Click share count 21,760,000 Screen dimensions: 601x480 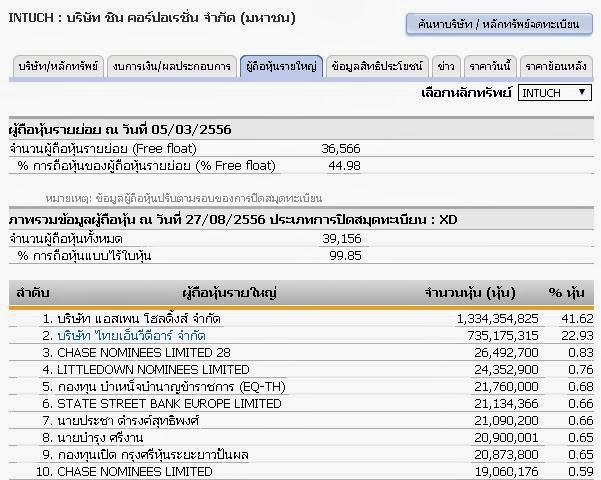(x=506, y=387)
